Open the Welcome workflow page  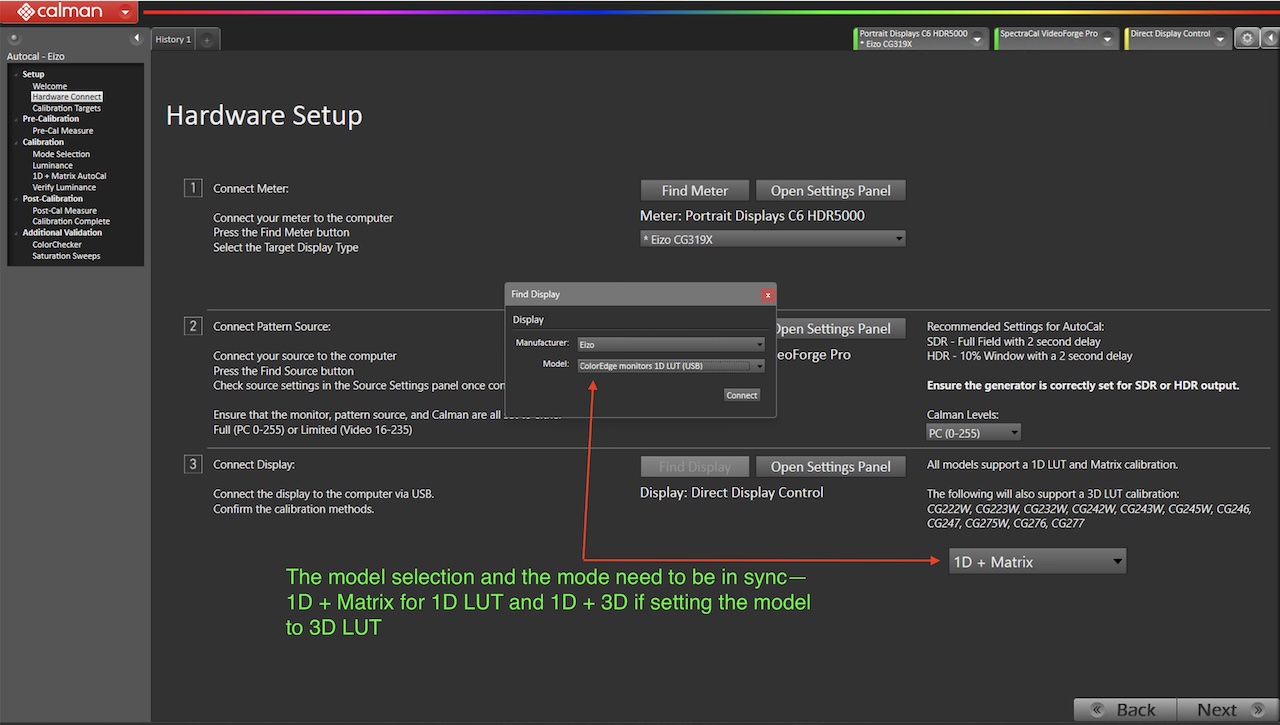49,87
